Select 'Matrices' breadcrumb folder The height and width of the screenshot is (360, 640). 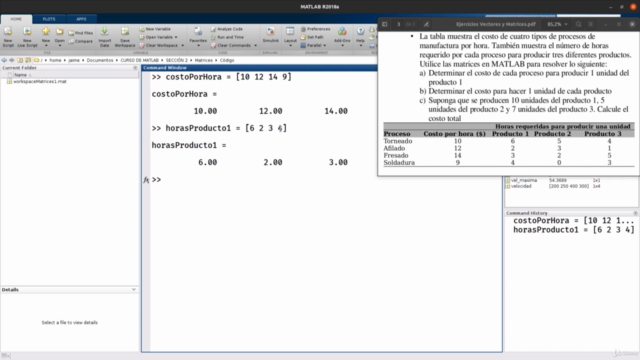(204, 60)
